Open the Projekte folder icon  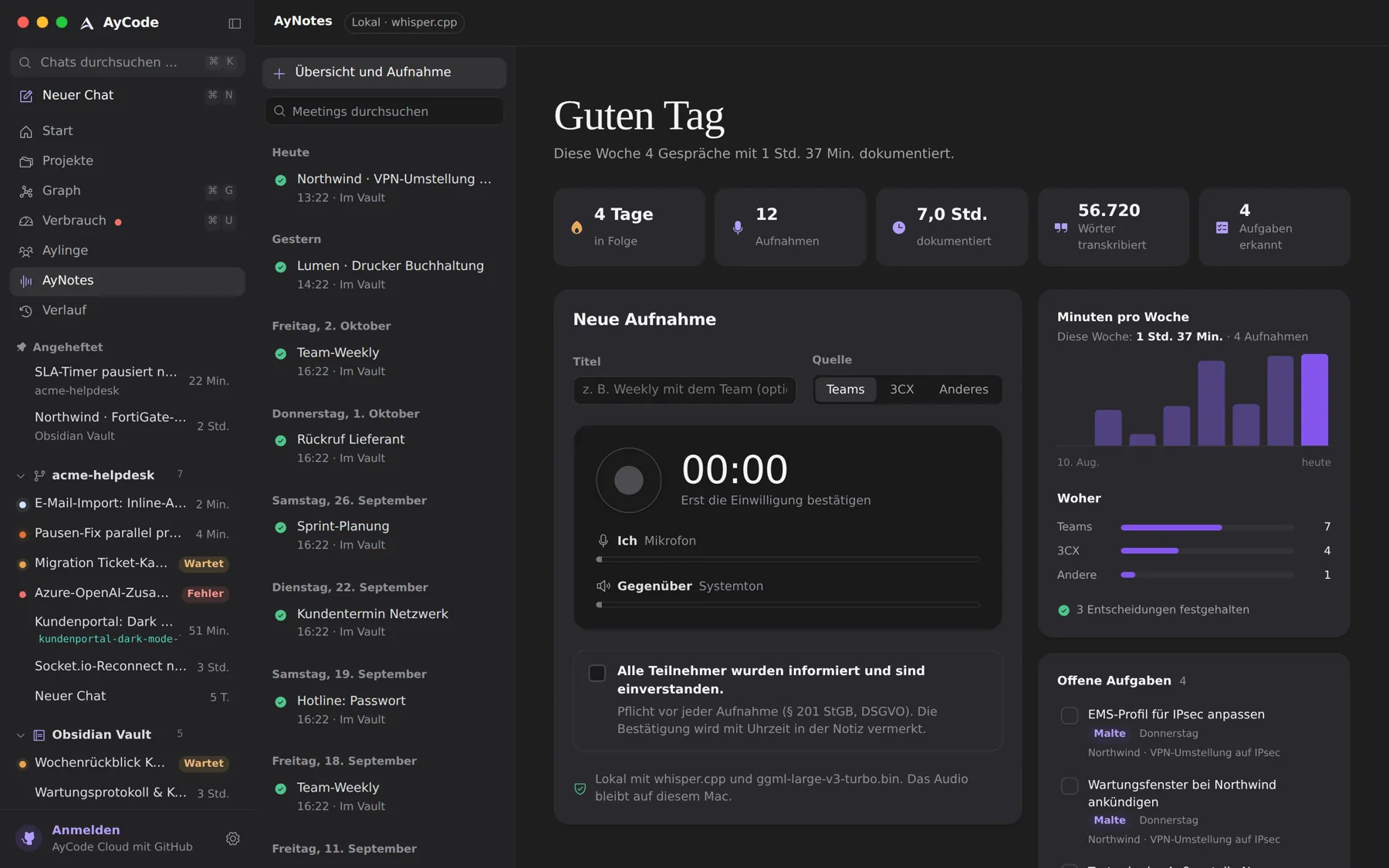click(26, 161)
